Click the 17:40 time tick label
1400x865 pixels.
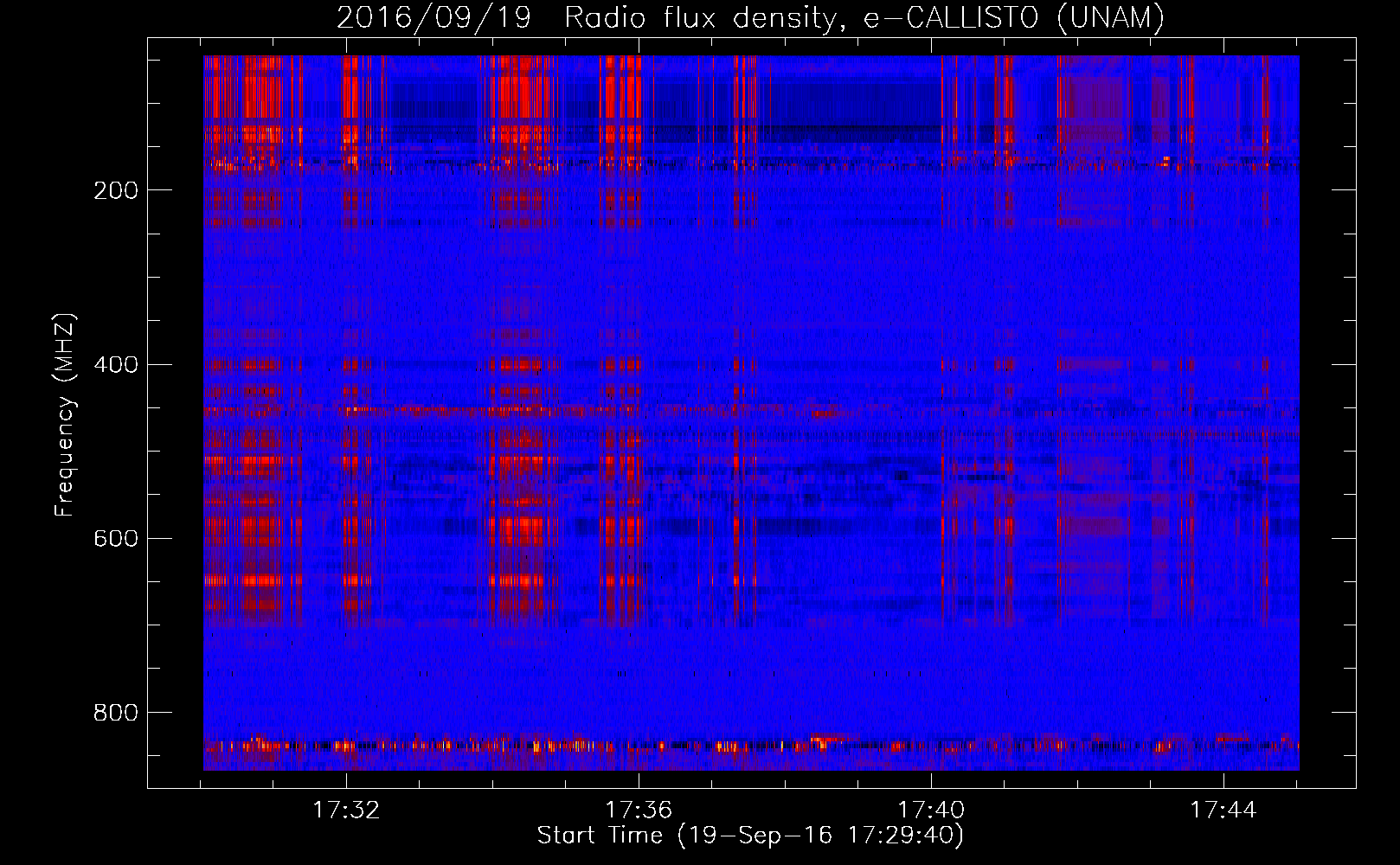point(931,810)
